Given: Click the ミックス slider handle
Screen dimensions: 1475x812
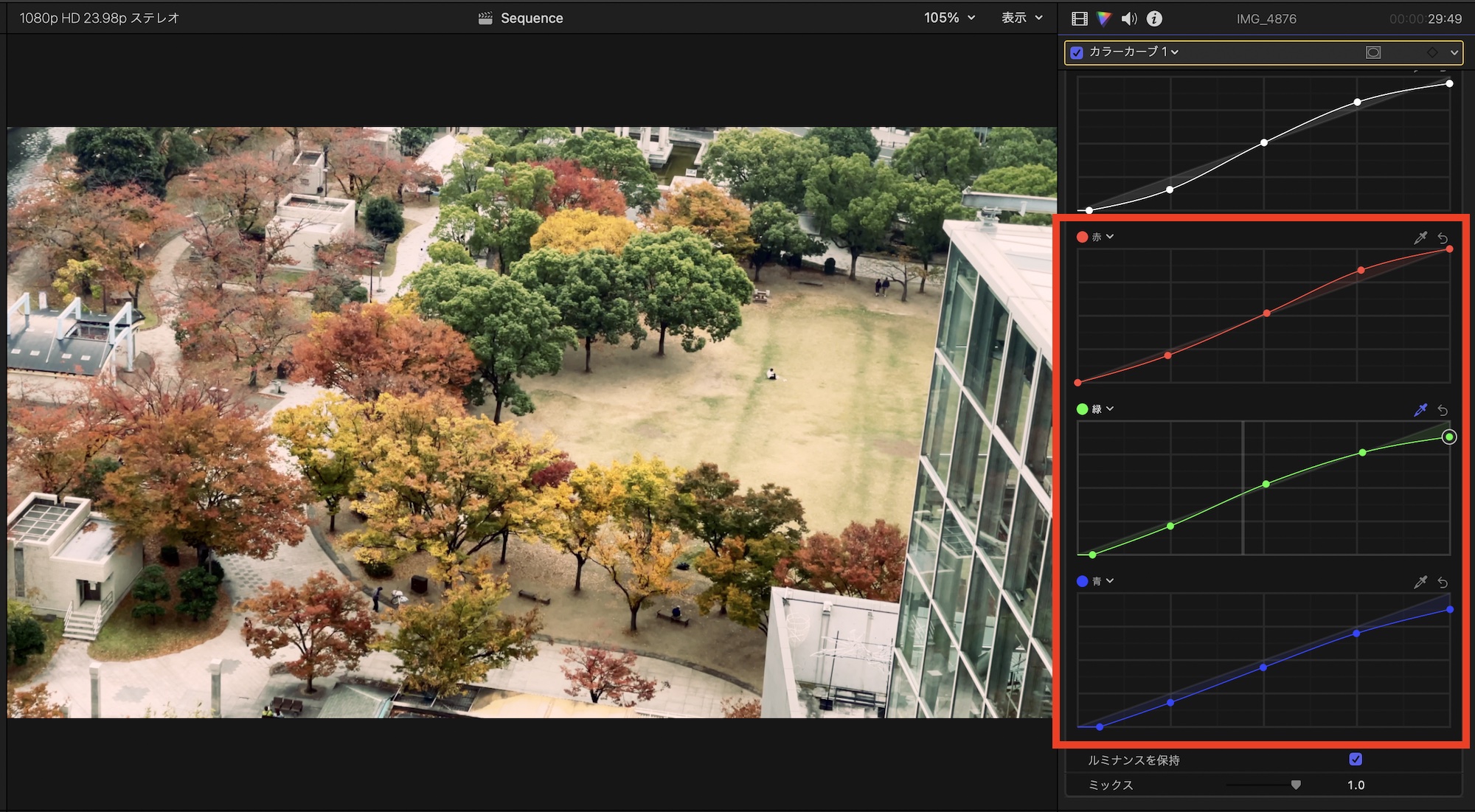Looking at the screenshot, I should [x=1296, y=785].
